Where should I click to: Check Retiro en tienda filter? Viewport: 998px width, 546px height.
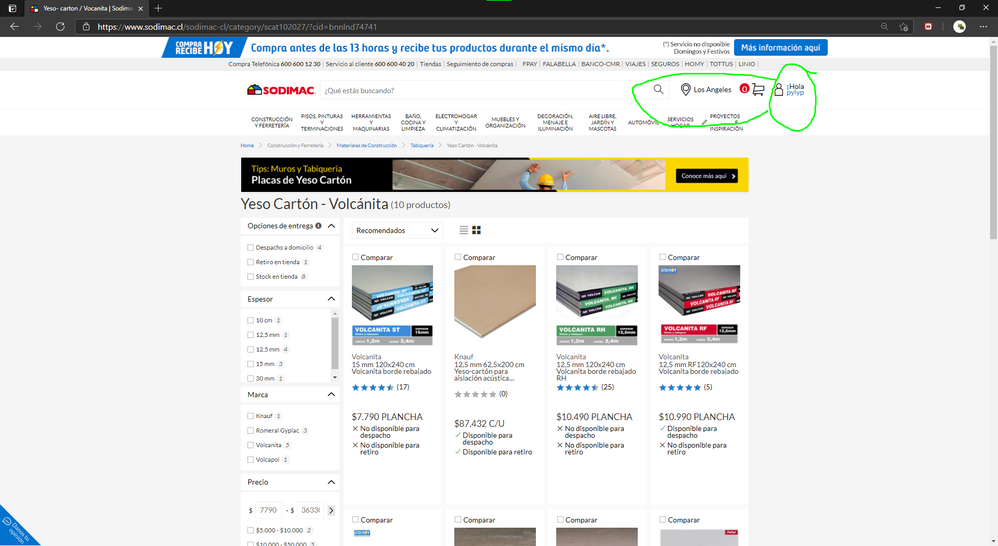(x=250, y=262)
